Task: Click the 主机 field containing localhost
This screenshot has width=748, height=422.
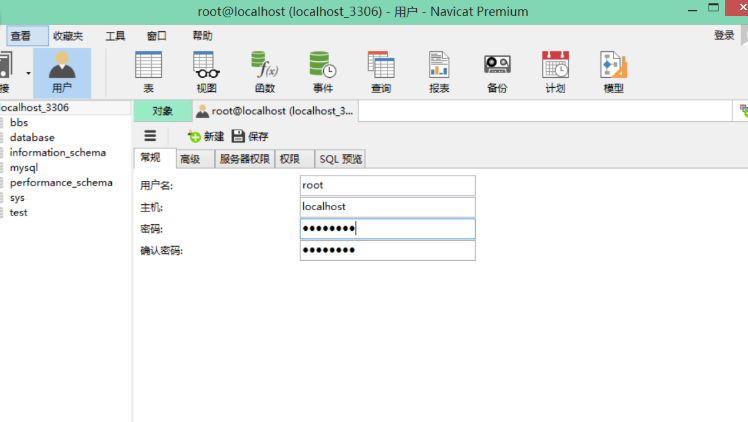Action: point(387,207)
